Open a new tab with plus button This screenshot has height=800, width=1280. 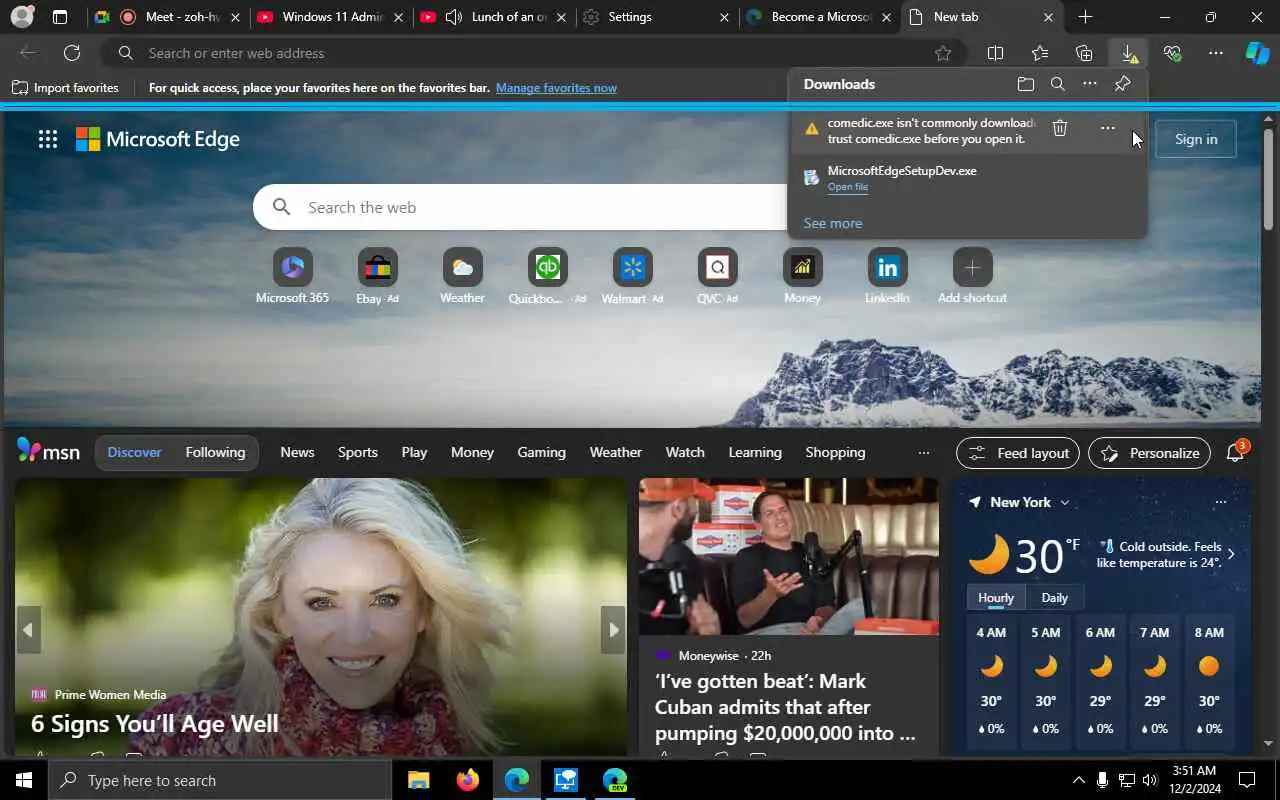[x=1085, y=17]
